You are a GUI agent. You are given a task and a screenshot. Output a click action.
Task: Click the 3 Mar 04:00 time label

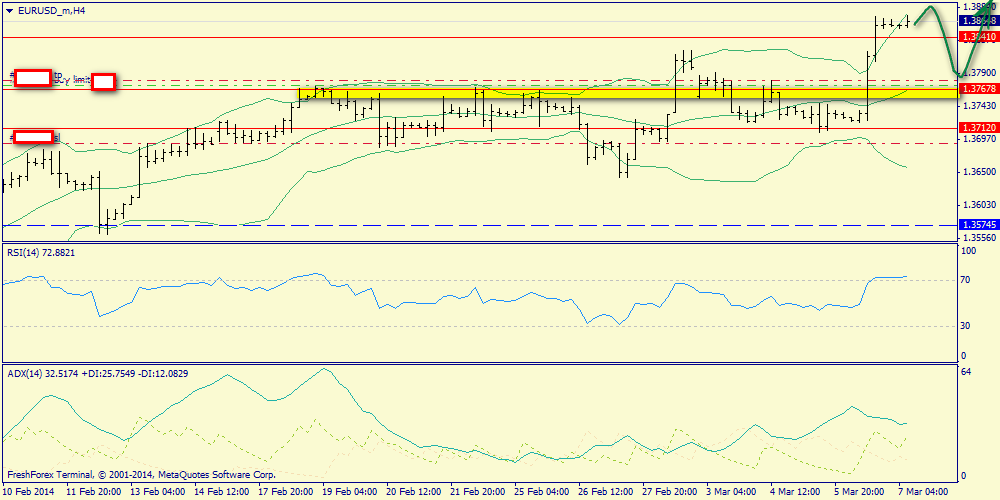click(x=733, y=492)
